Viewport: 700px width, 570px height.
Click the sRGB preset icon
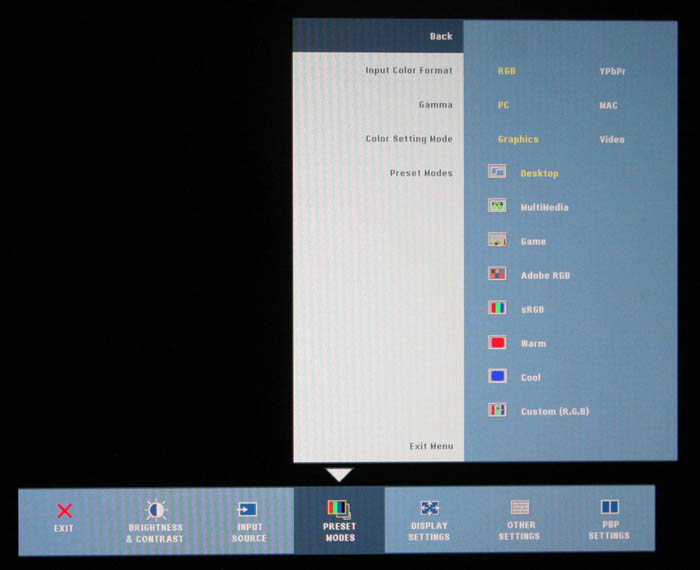(x=497, y=308)
